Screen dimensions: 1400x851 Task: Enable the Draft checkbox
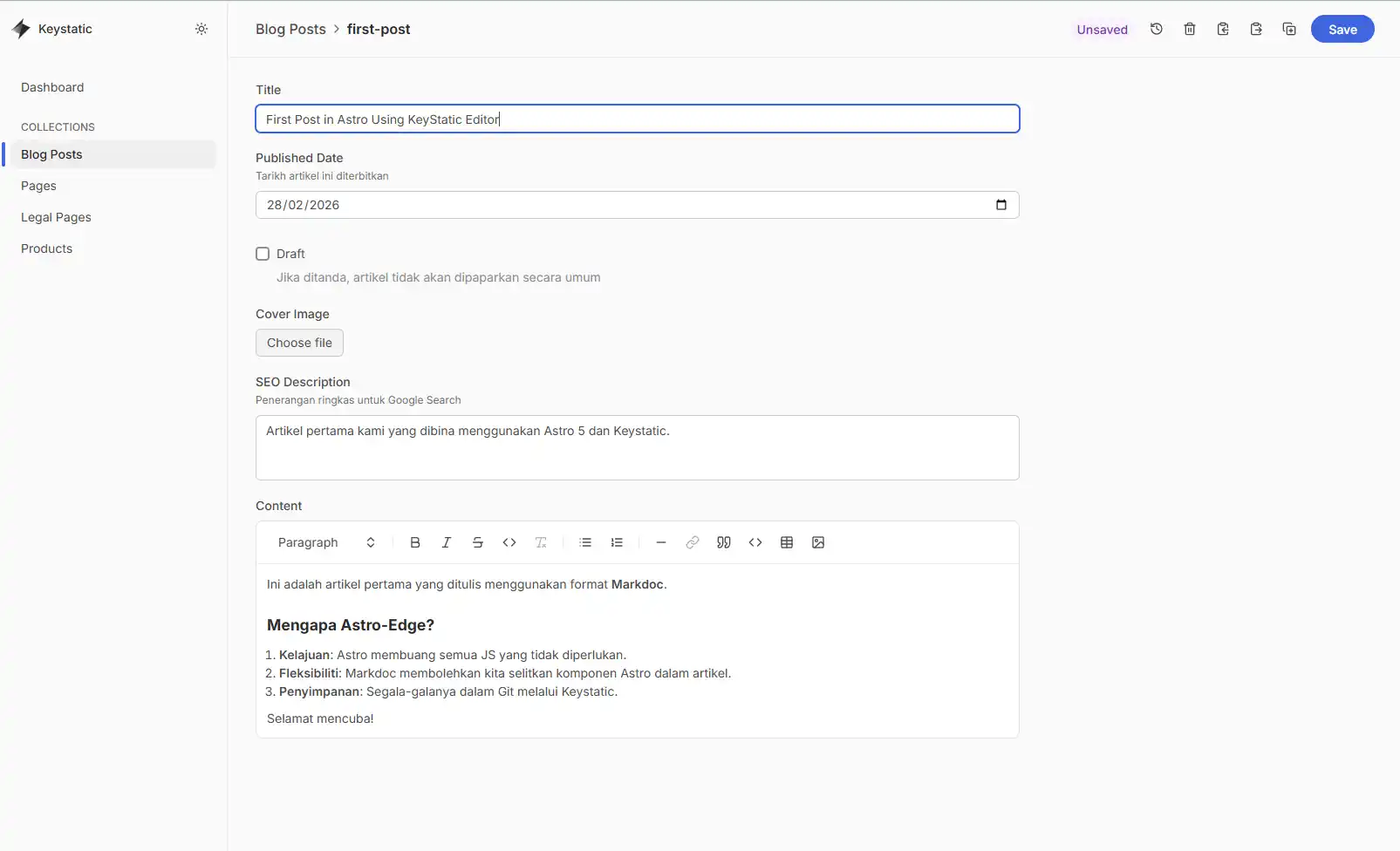(263, 253)
